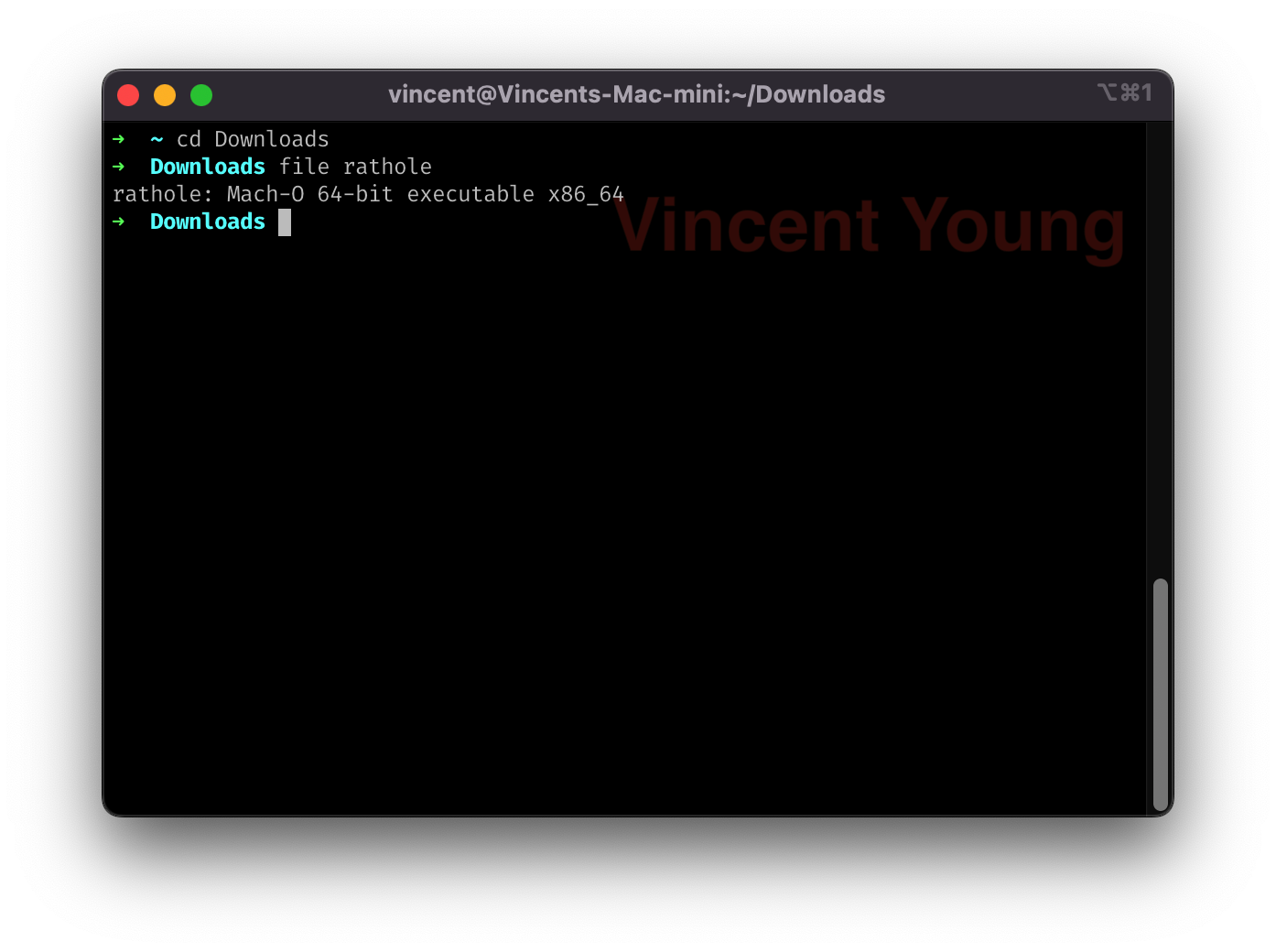Click the 'file rathole' command text

click(x=355, y=167)
